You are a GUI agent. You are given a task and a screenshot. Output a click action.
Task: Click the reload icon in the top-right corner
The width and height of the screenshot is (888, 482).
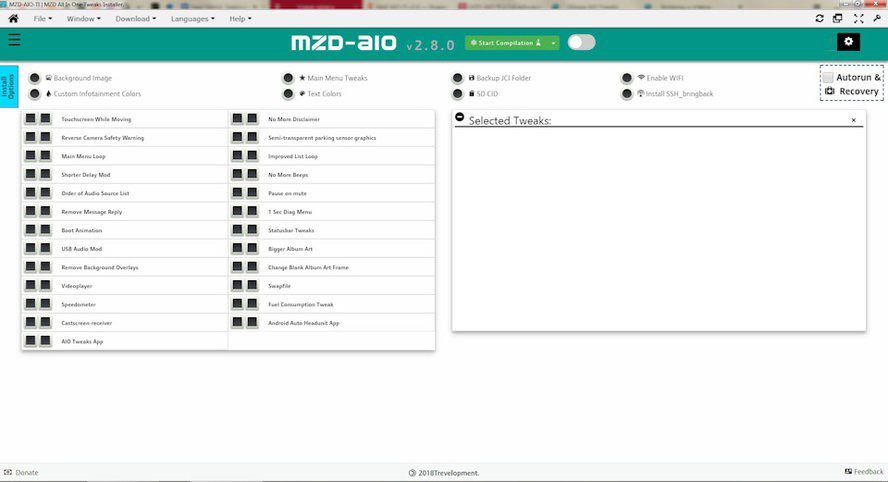[x=820, y=18]
